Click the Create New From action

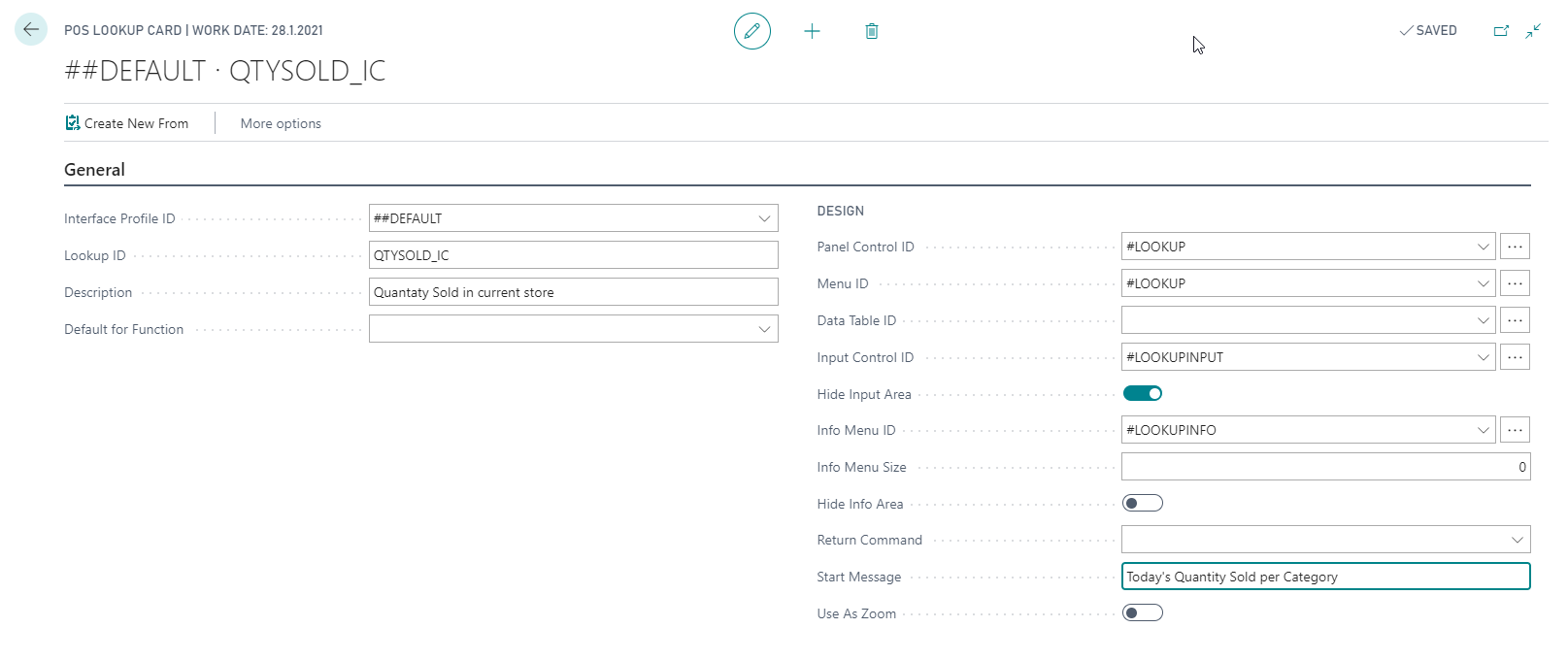127,123
